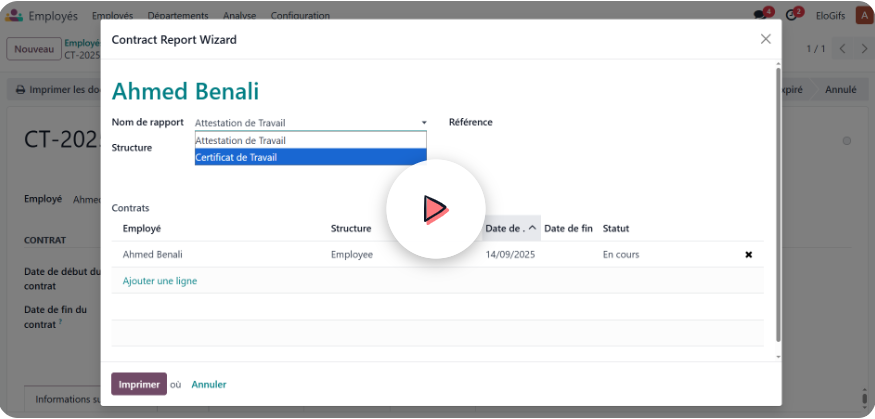Screen dimensions: 875x419
Task: Click the Imprimer button
Action: tap(139, 384)
